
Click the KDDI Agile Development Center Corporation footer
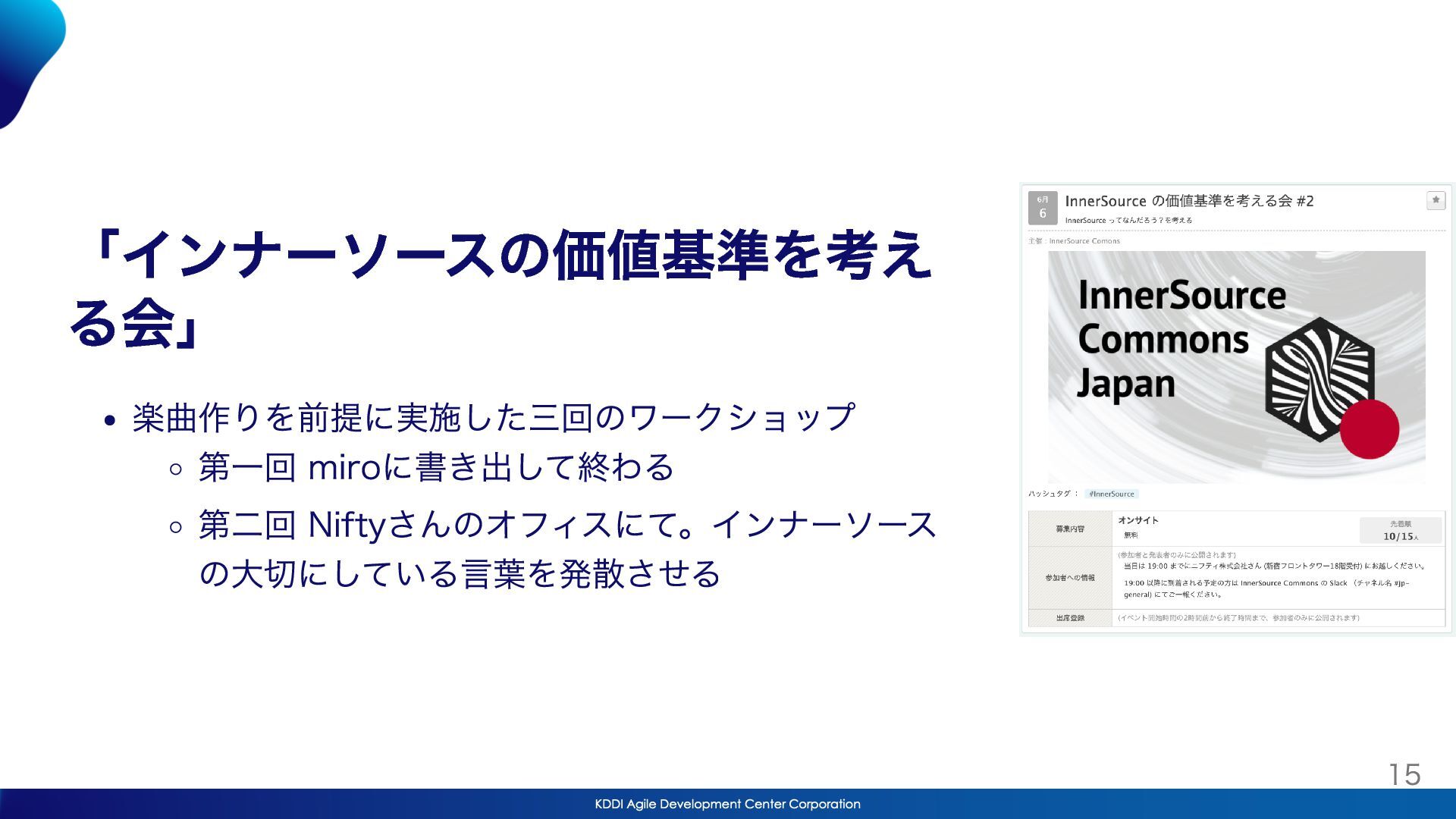click(727, 804)
